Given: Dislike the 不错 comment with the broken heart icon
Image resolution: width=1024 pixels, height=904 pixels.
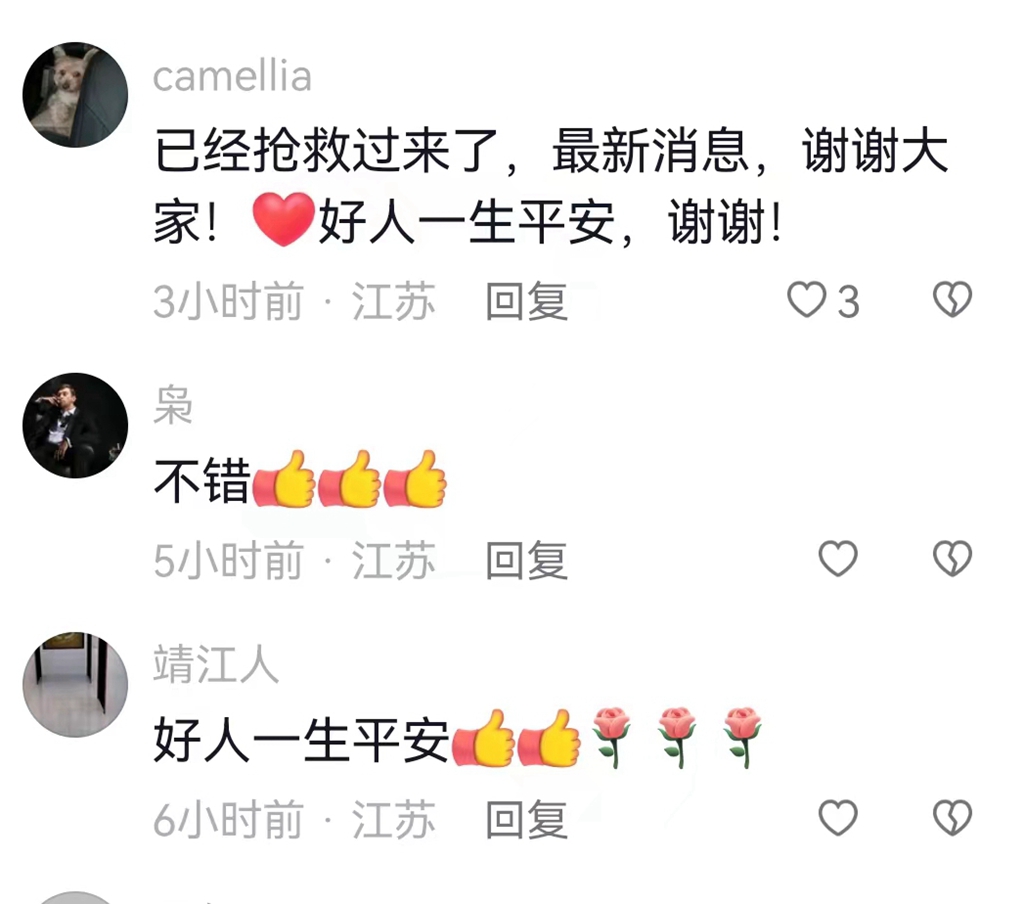Looking at the screenshot, I should (952, 559).
